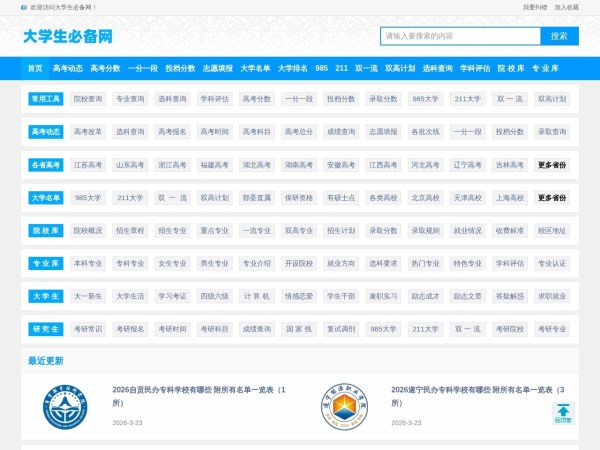Focus the search keyword input field

click(459, 36)
